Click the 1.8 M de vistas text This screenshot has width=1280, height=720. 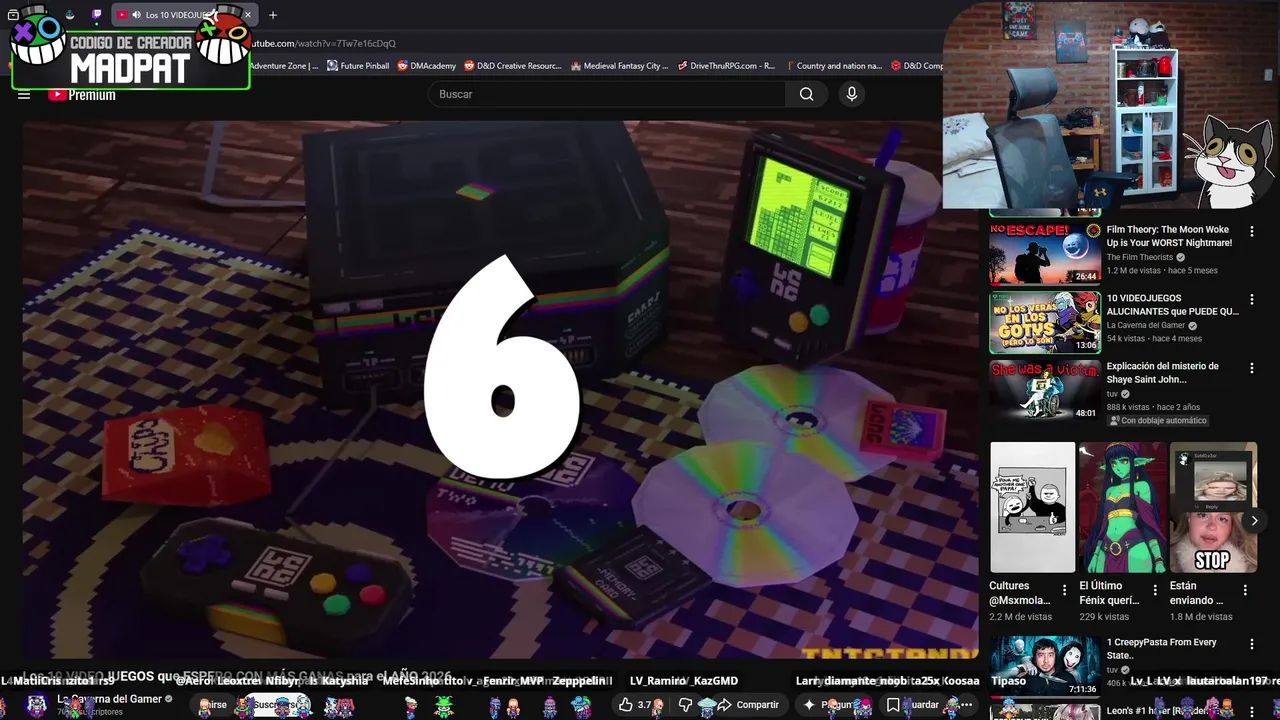1201,617
